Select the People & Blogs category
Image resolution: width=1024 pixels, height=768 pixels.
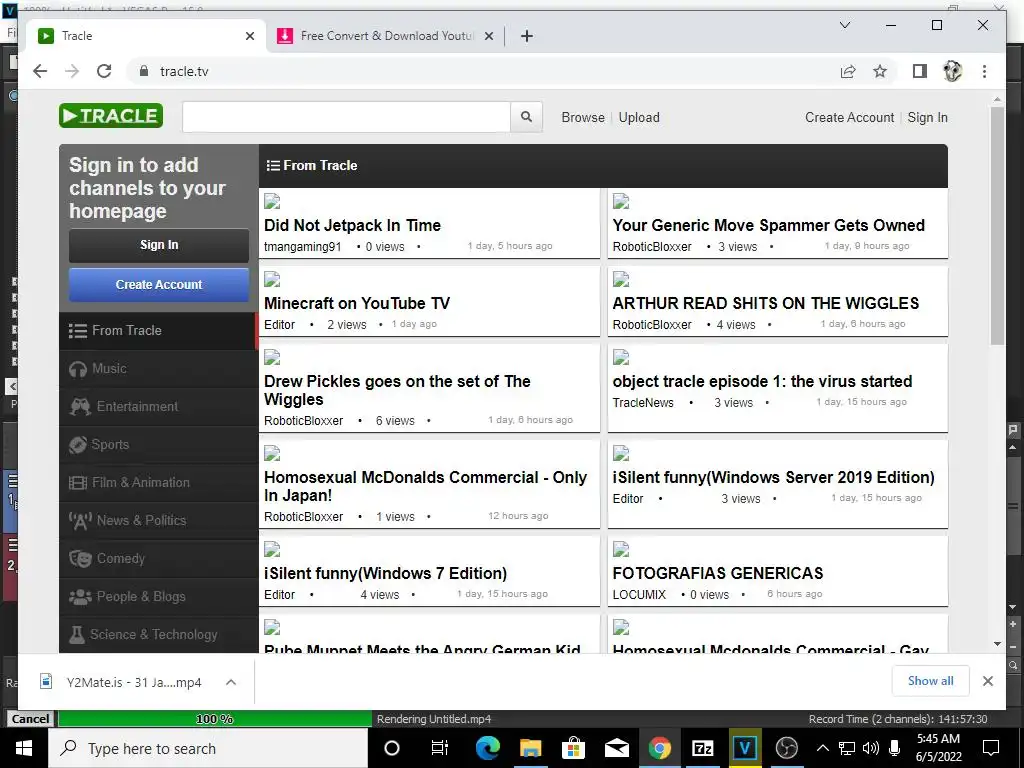coord(159,596)
